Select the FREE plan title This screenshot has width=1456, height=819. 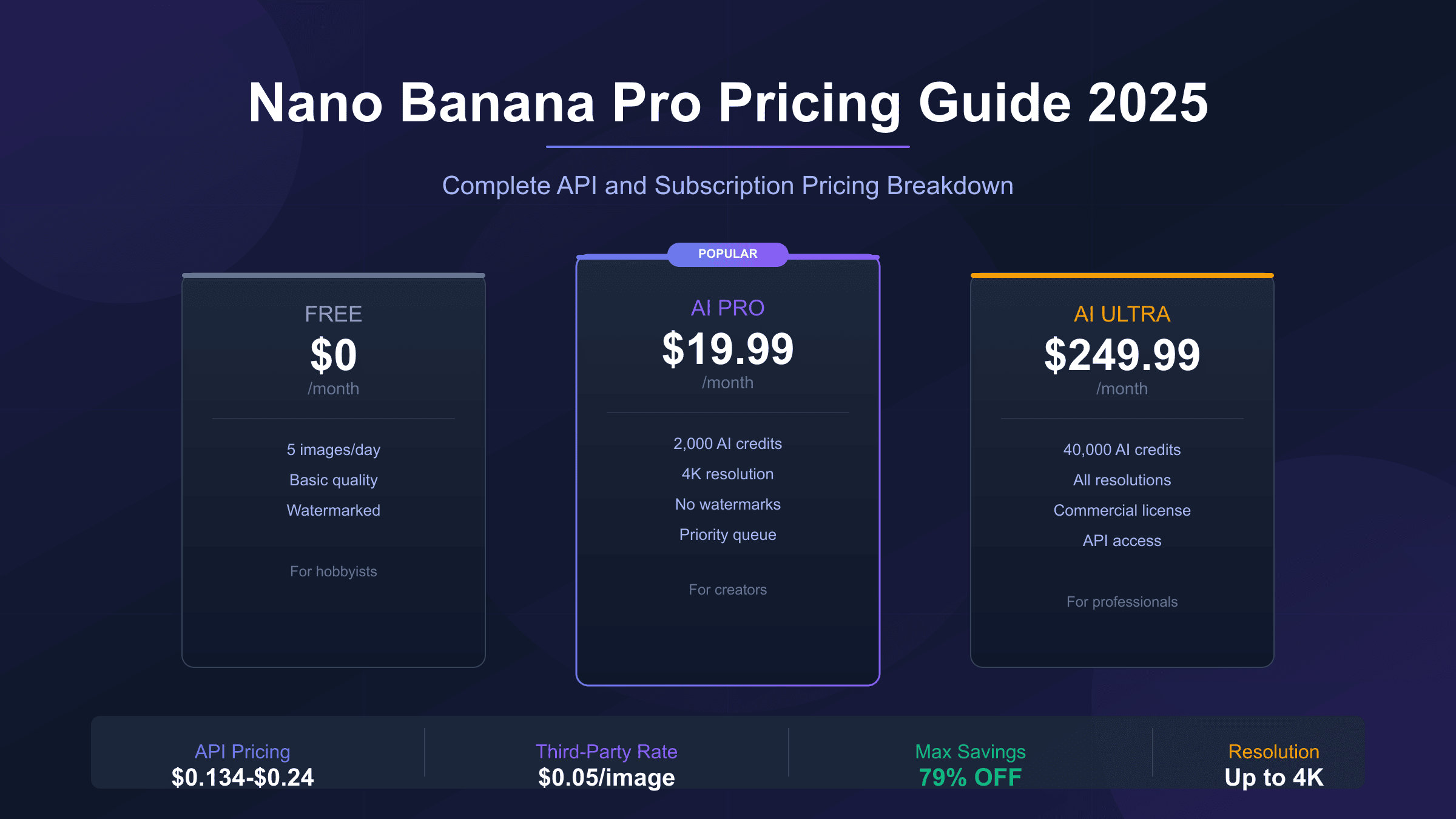point(333,314)
